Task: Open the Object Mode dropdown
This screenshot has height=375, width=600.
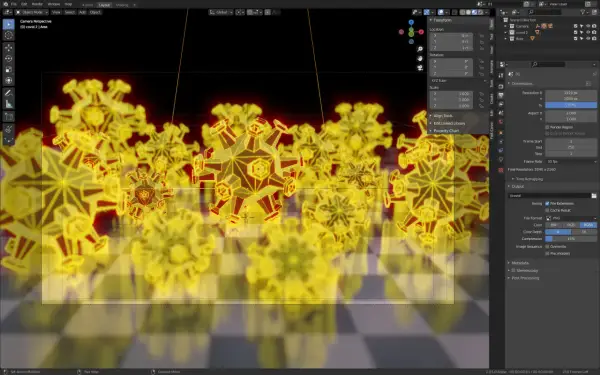Action: pos(31,12)
